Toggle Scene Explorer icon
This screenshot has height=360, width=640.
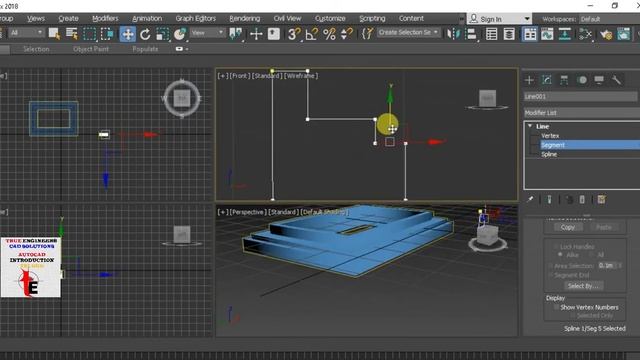tap(492, 34)
